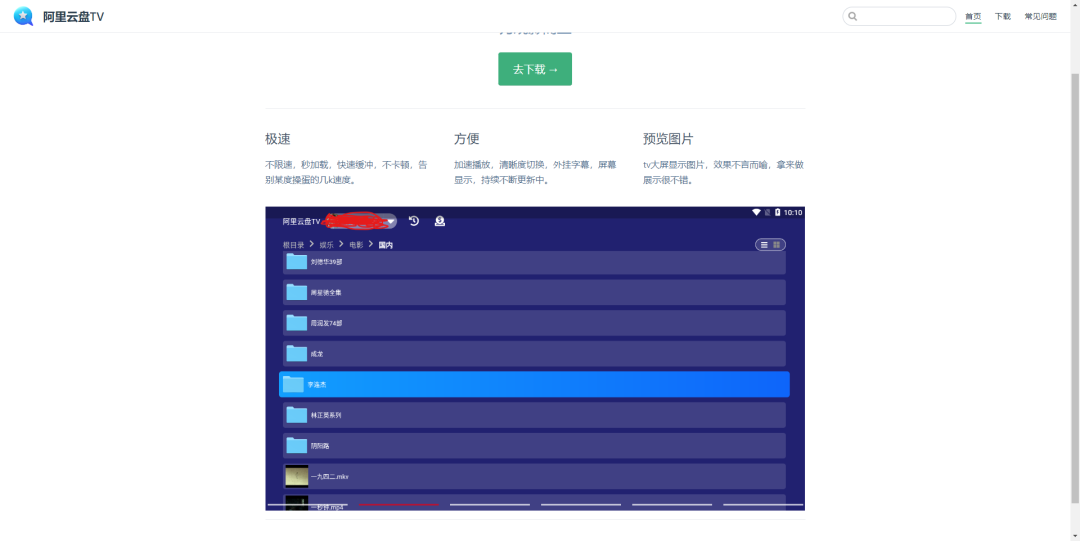Click the 一九四二.mkv file name

point(330,476)
